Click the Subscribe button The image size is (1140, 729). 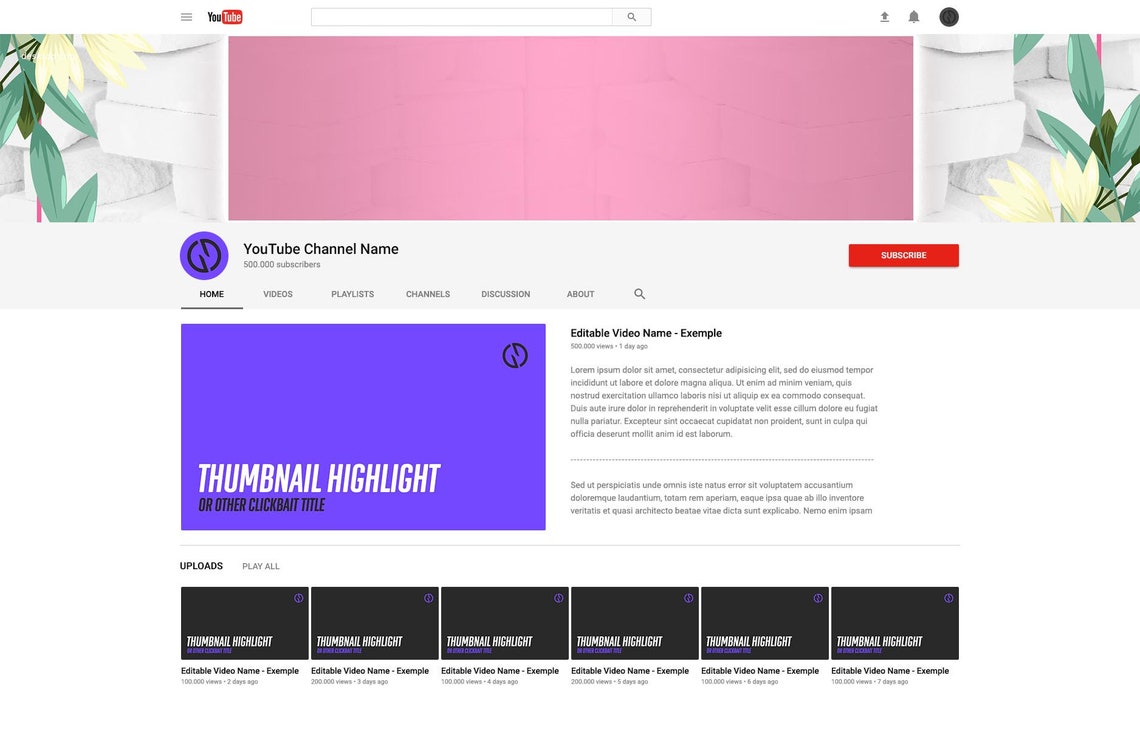(x=903, y=254)
